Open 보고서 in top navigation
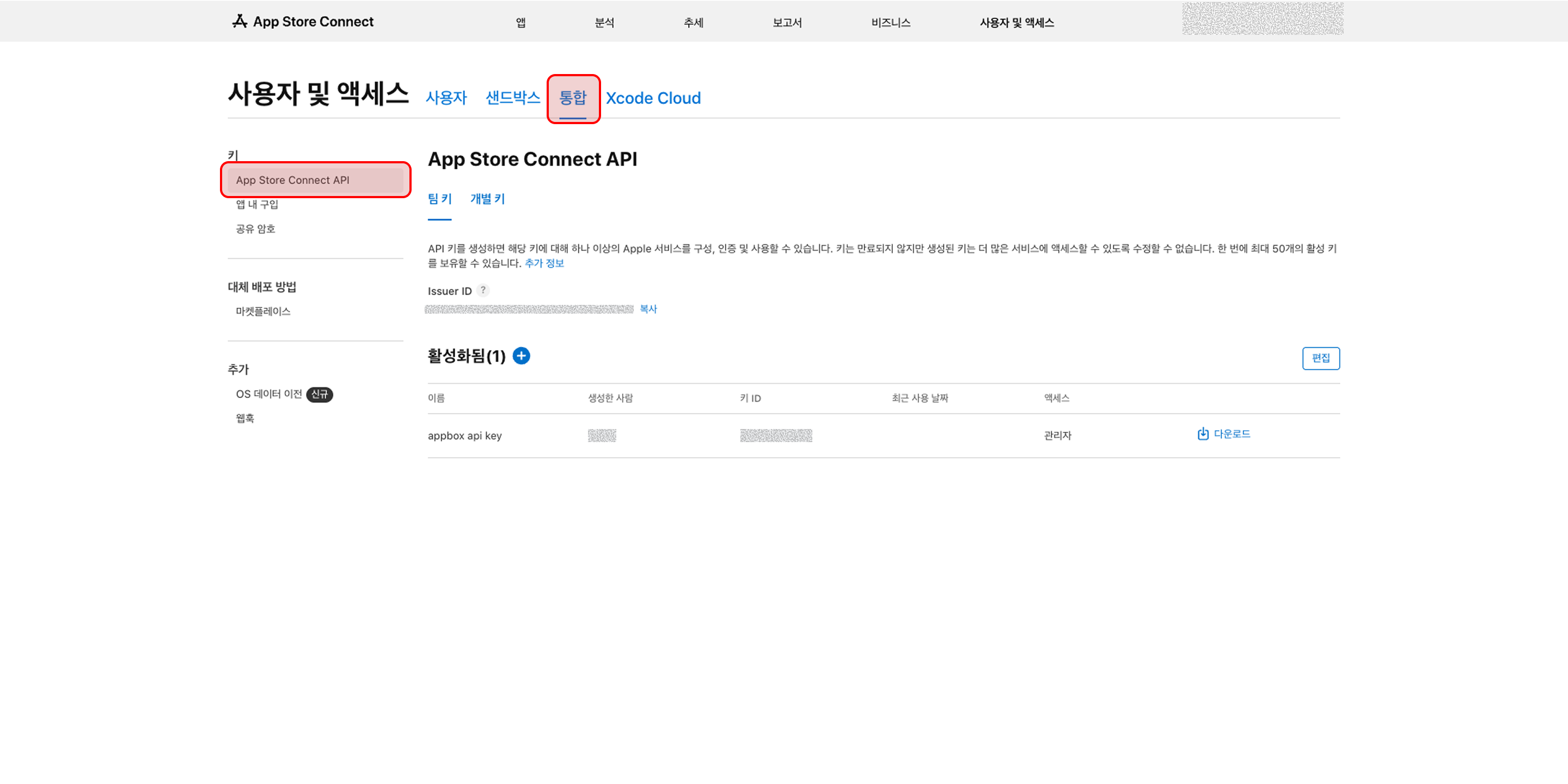The height and width of the screenshot is (784, 1568). 787,22
